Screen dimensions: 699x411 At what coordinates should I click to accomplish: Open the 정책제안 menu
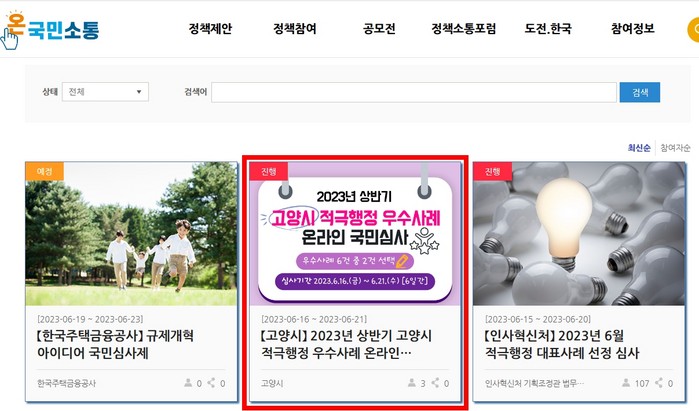210,29
